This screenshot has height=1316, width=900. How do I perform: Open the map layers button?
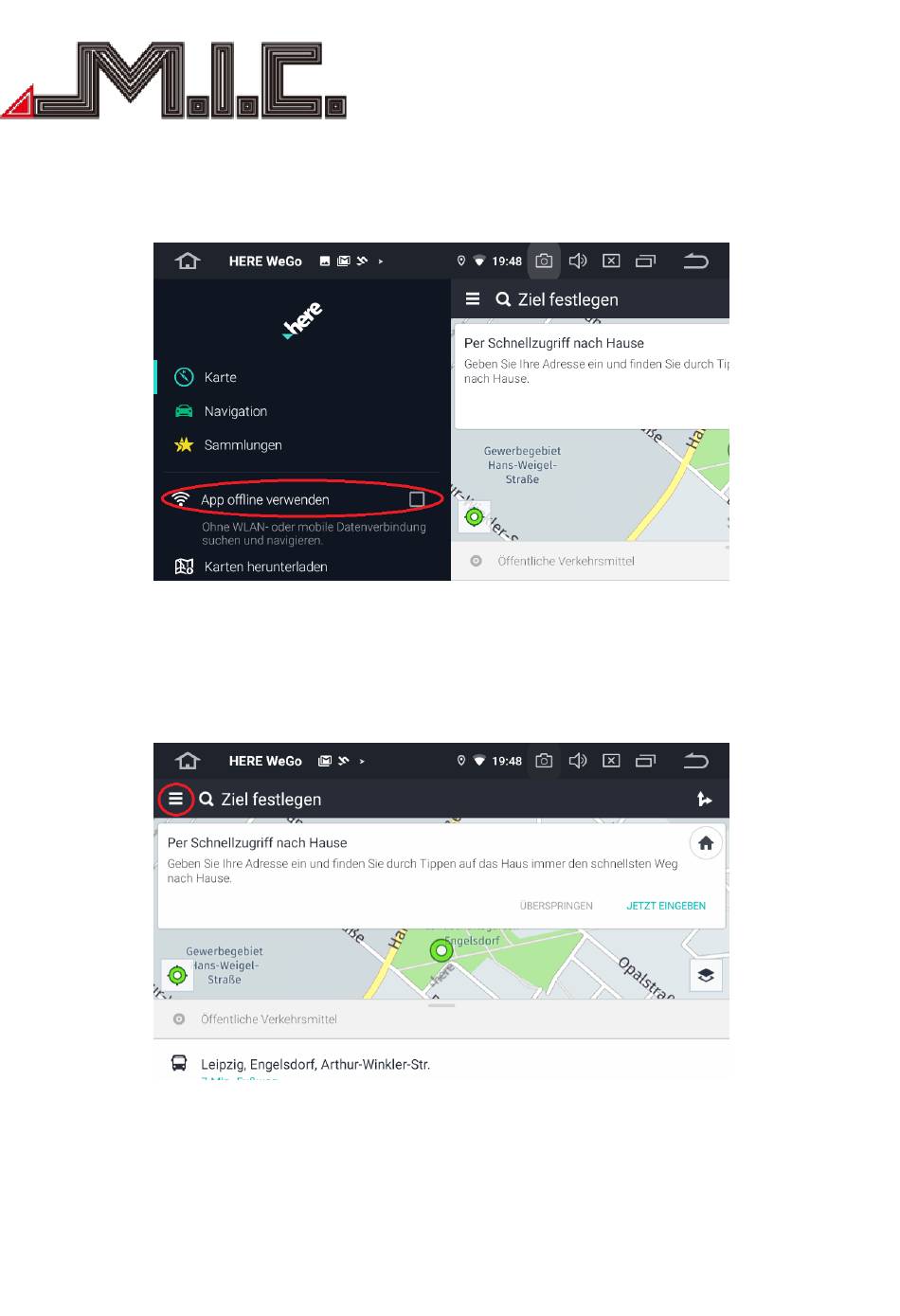[x=706, y=975]
